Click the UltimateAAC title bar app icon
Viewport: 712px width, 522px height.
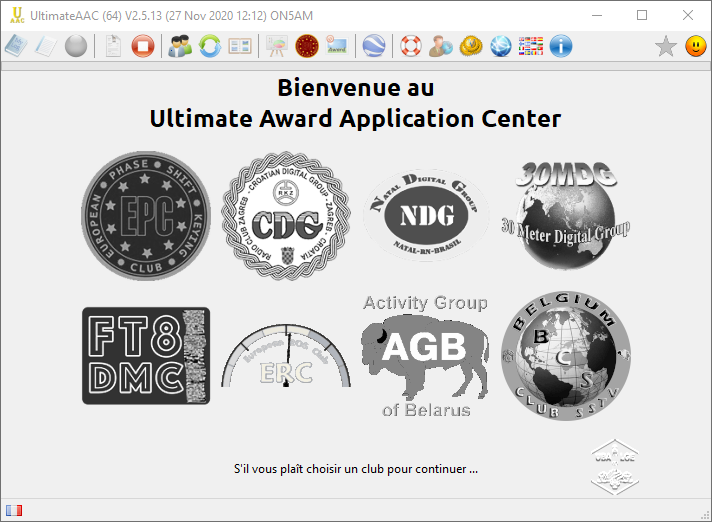(17, 15)
